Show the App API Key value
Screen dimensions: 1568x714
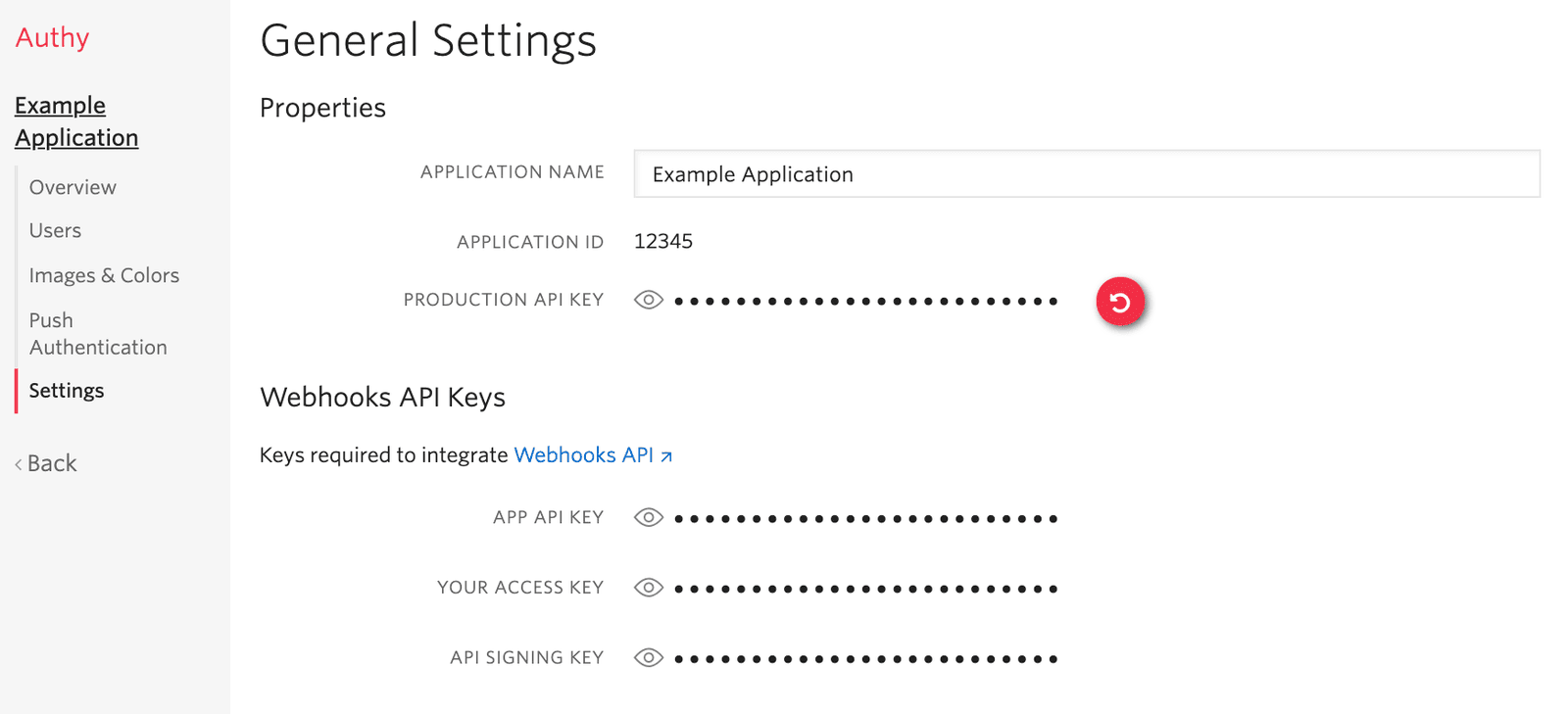coord(648,517)
